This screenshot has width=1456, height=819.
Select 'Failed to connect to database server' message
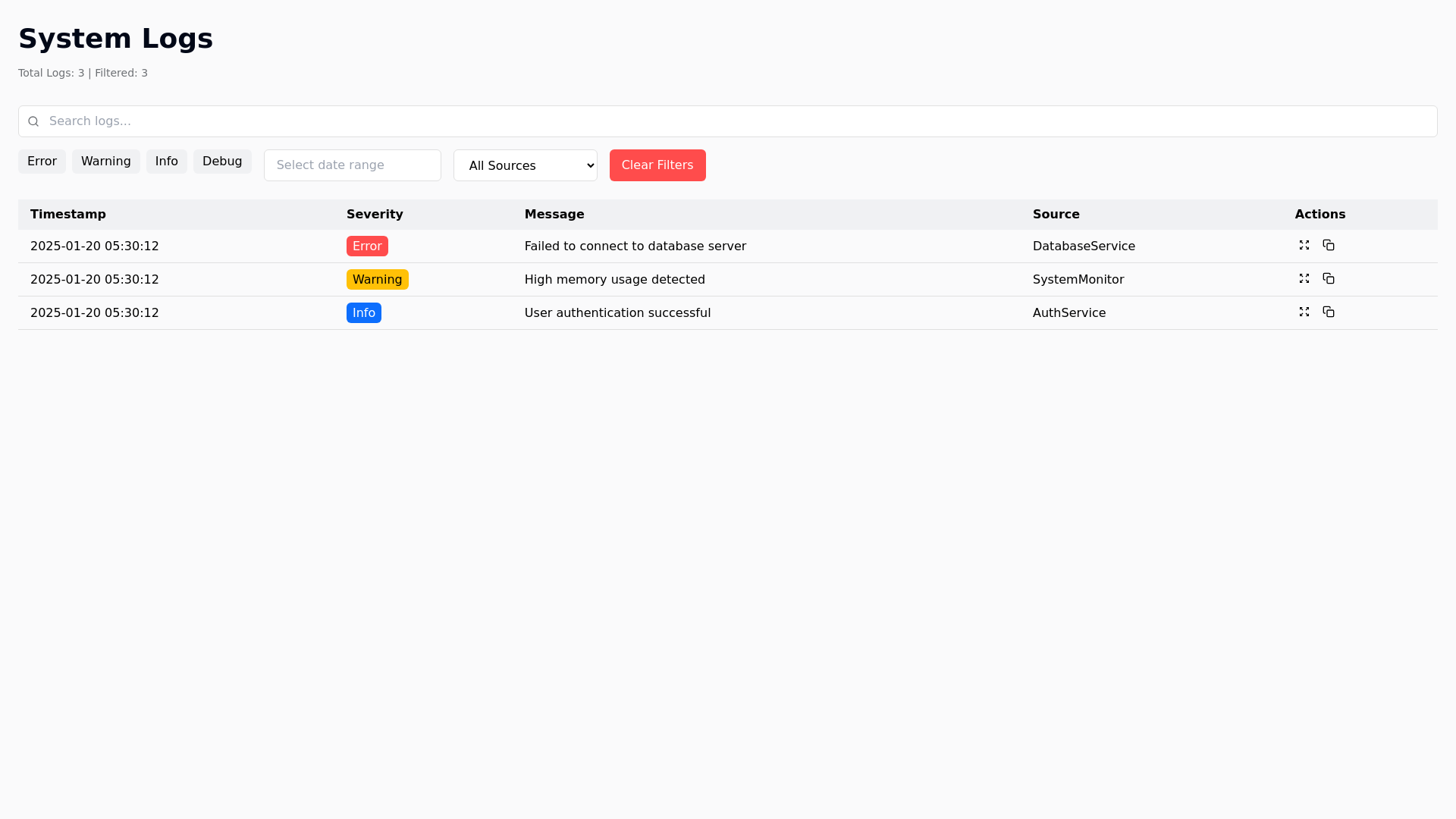(635, 246)
